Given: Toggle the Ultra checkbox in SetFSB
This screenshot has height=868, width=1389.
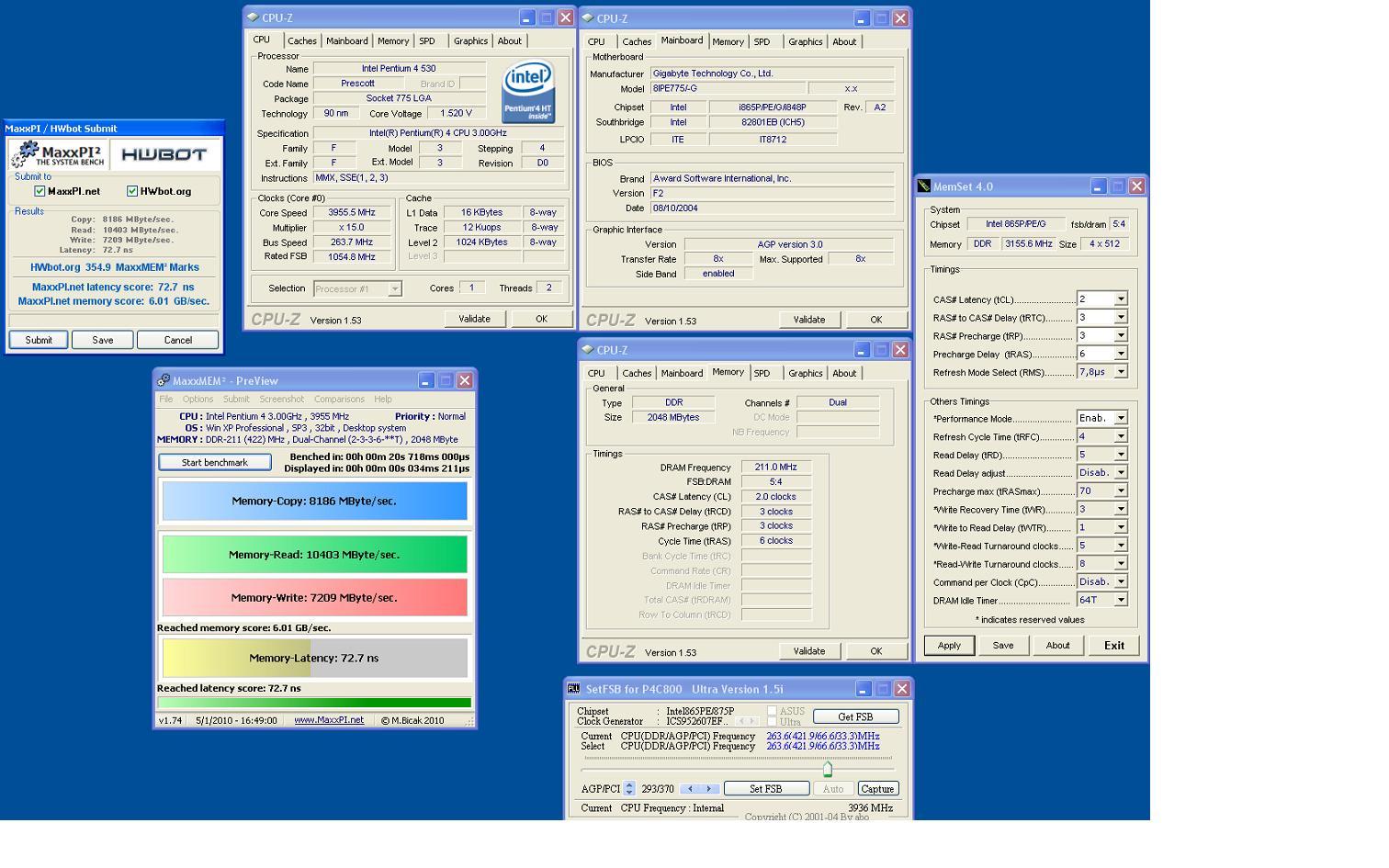Looking at the screenshot, I should point(772,722).
